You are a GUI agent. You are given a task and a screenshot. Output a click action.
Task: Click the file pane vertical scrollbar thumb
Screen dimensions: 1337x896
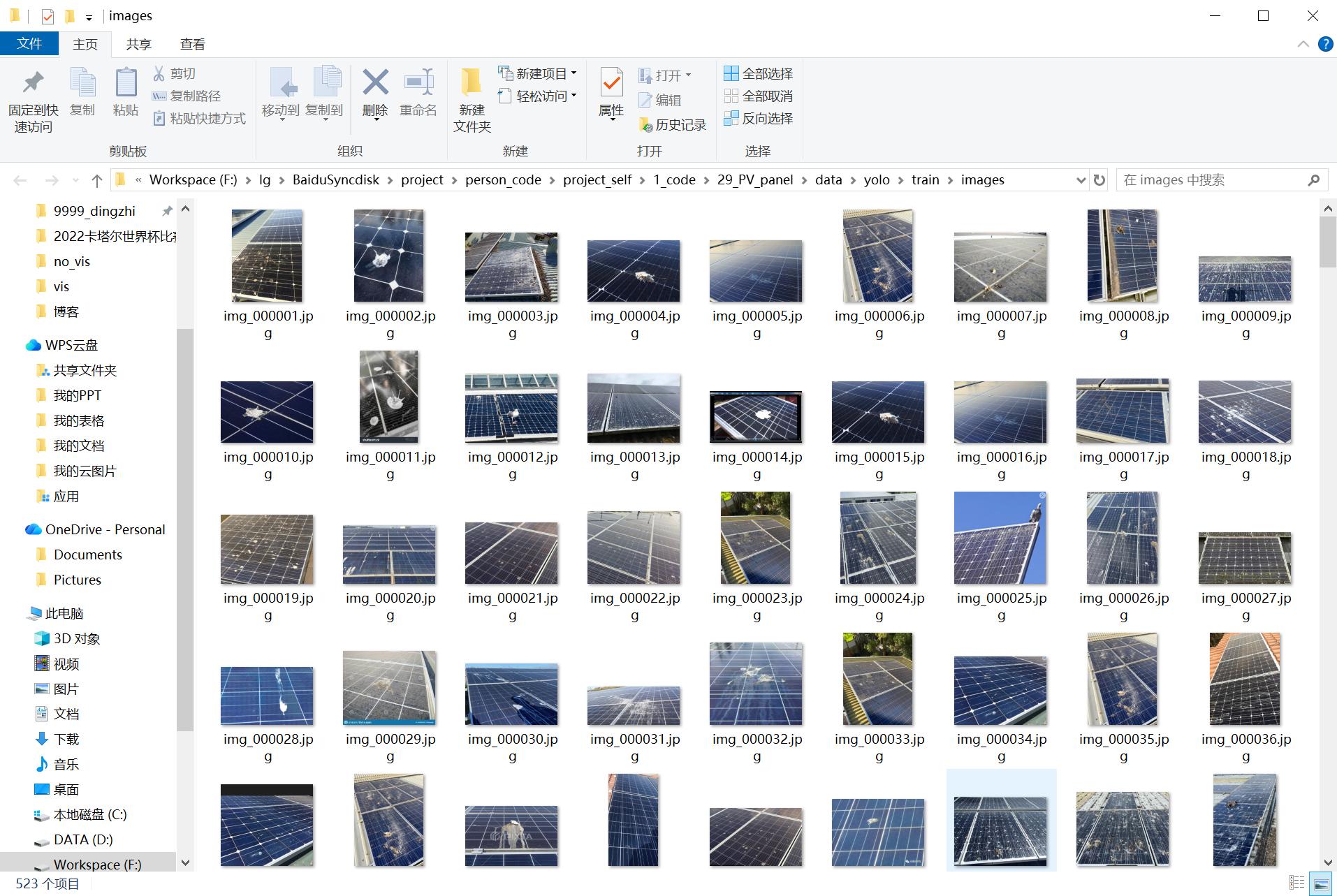click(1327, 242)
